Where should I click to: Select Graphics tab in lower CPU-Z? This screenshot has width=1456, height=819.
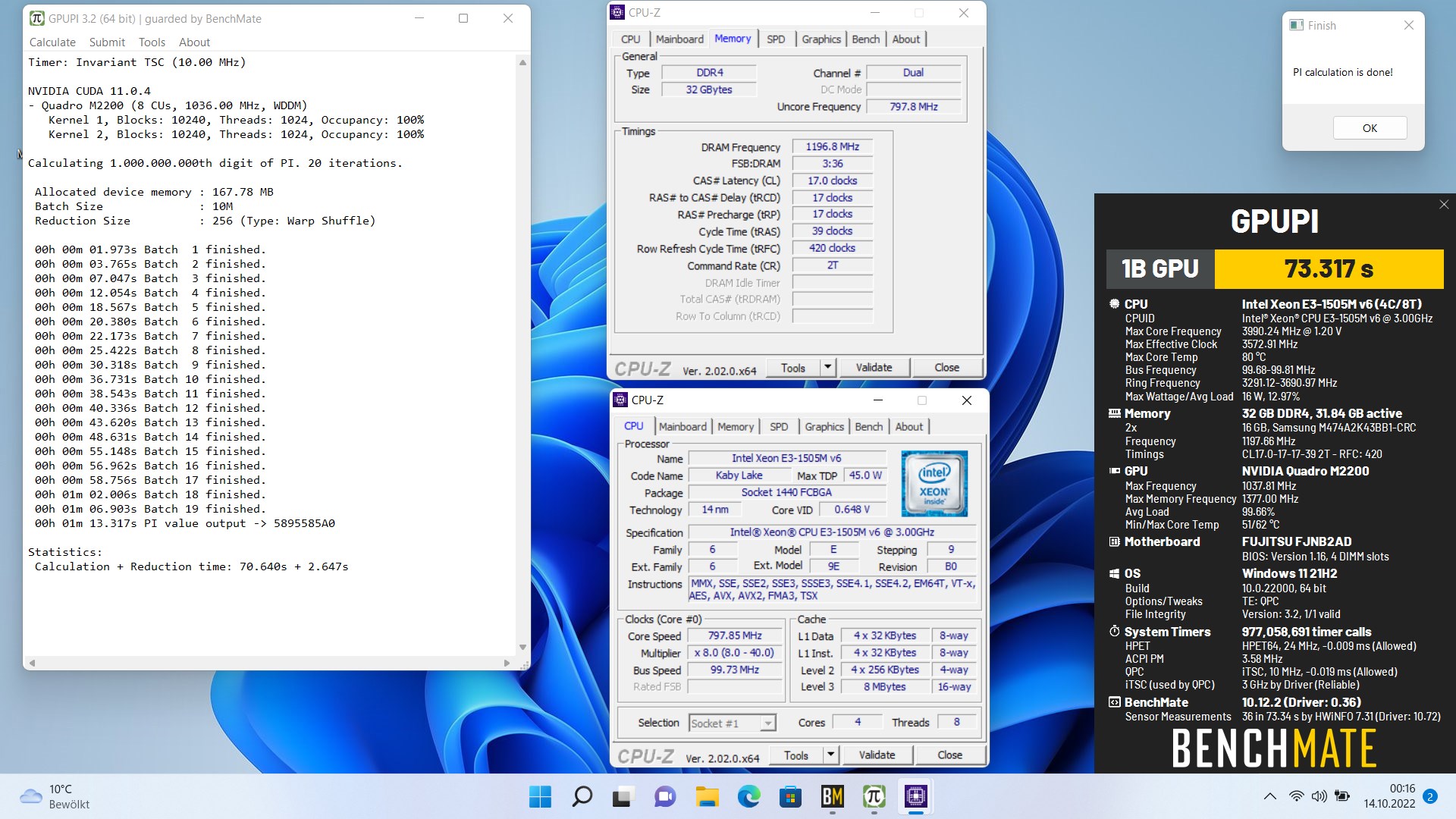point(824,427)
